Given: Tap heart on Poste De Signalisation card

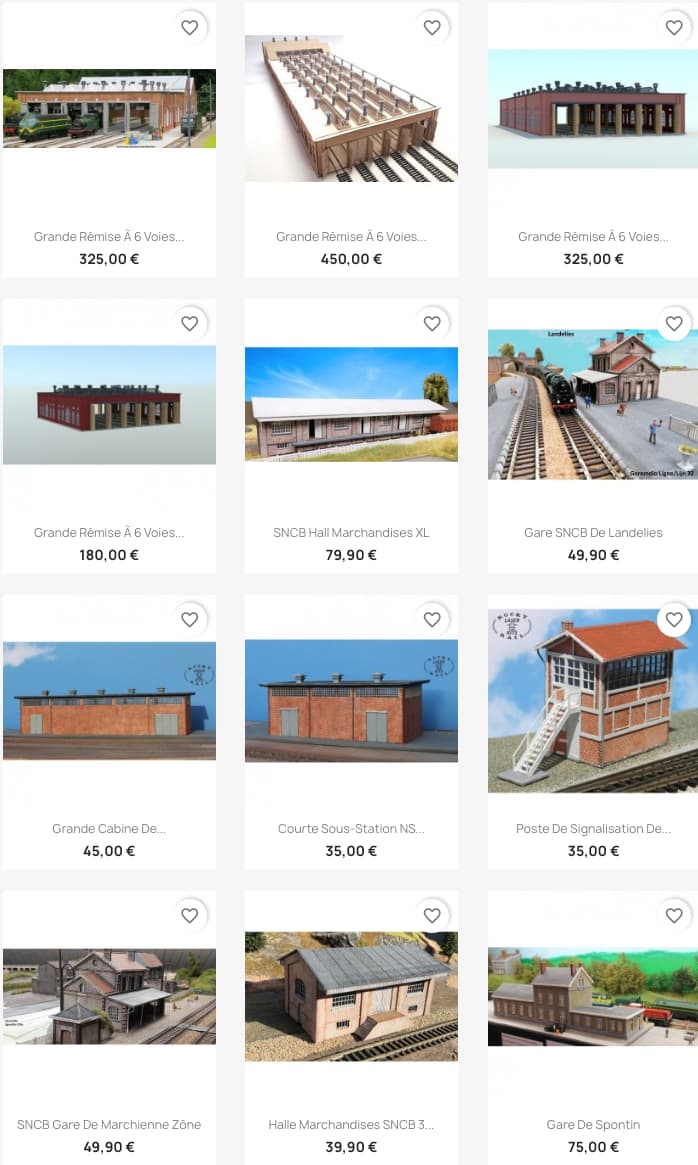Looking at the screenshot, I should [x=674, y=620].
